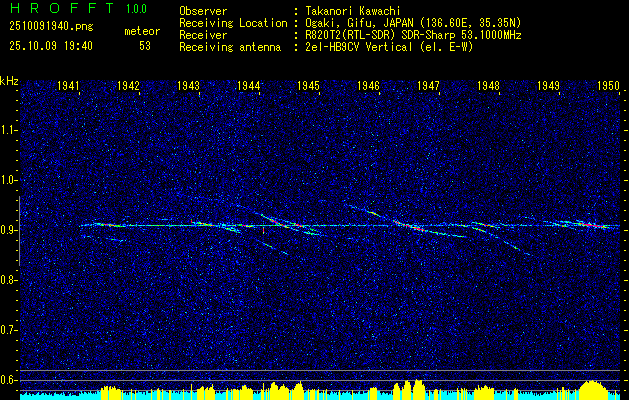Click the meteor count 53
The height and width of the screenshot is (400, 629).
[145, 46]
